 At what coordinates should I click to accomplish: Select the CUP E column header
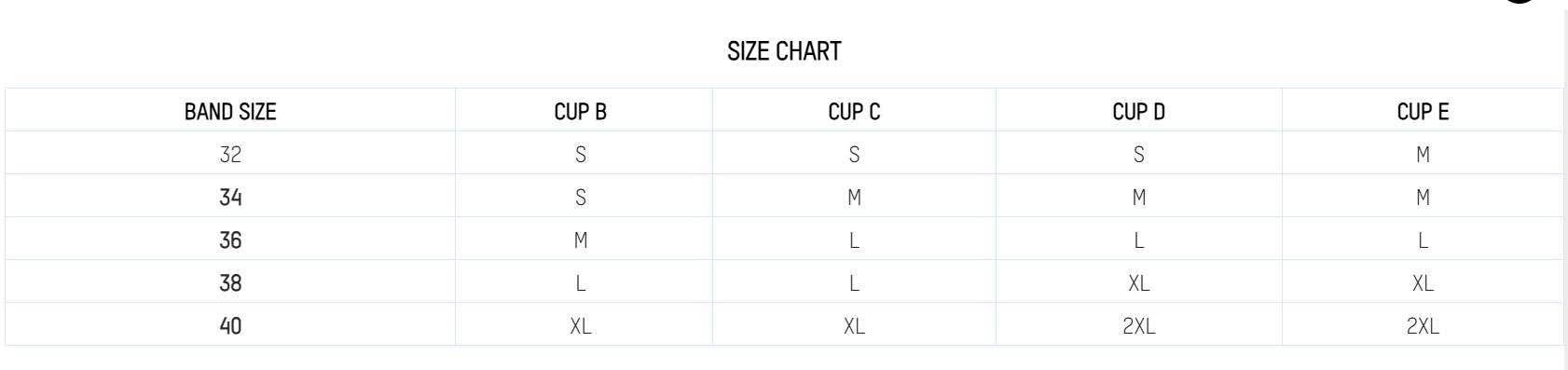(x=1423, y=112)
